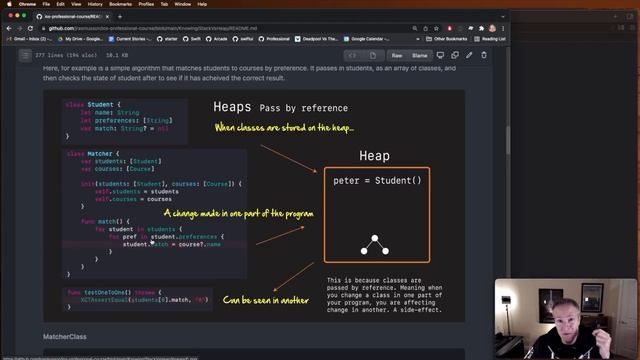
Task: Open the Help menu
Action: tap(202, 4)
